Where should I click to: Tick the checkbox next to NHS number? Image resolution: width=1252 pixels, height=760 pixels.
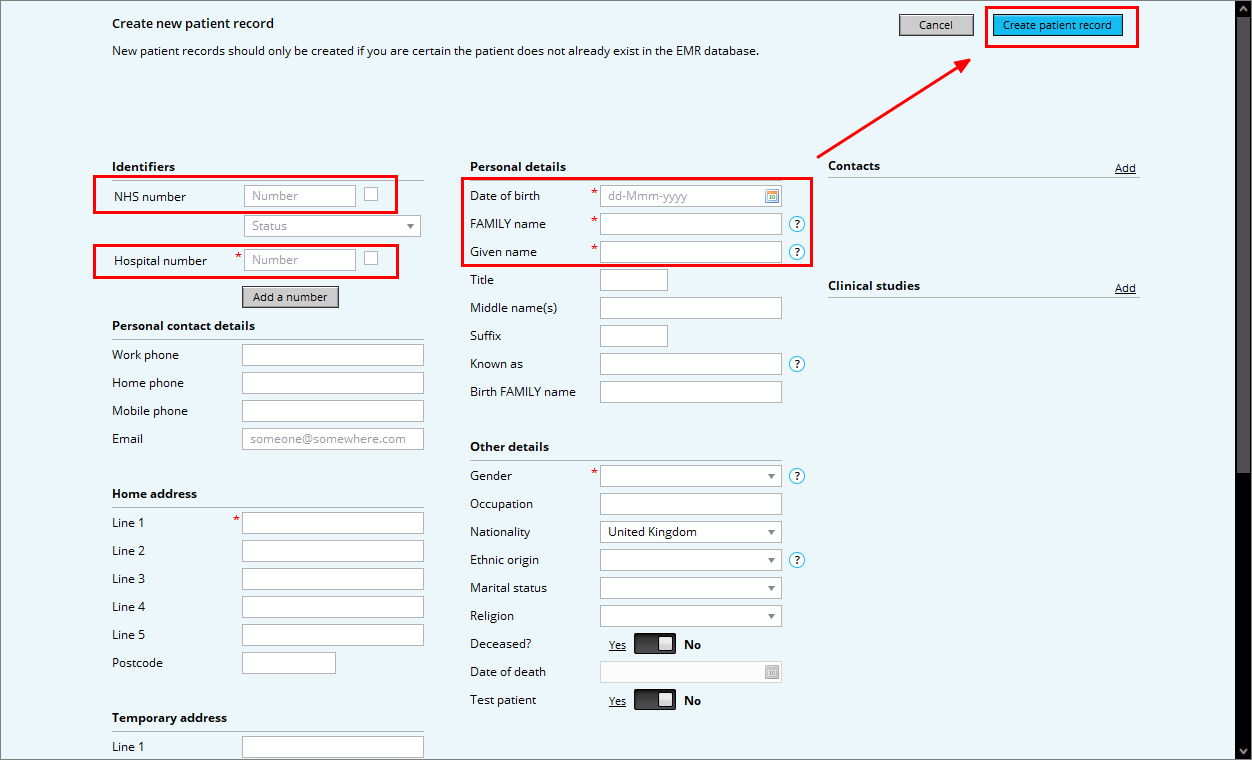[x=371, y=194]
